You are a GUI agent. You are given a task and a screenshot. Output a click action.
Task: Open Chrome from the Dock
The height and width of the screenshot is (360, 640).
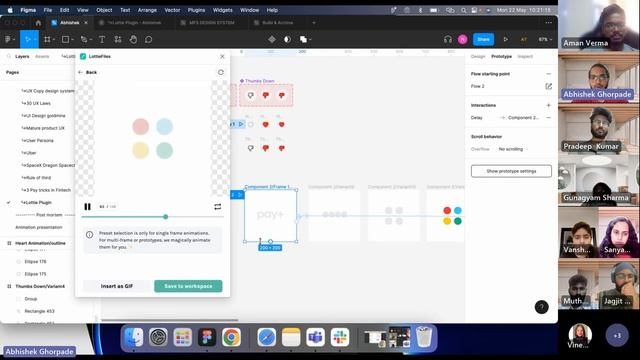click(231, 338)
